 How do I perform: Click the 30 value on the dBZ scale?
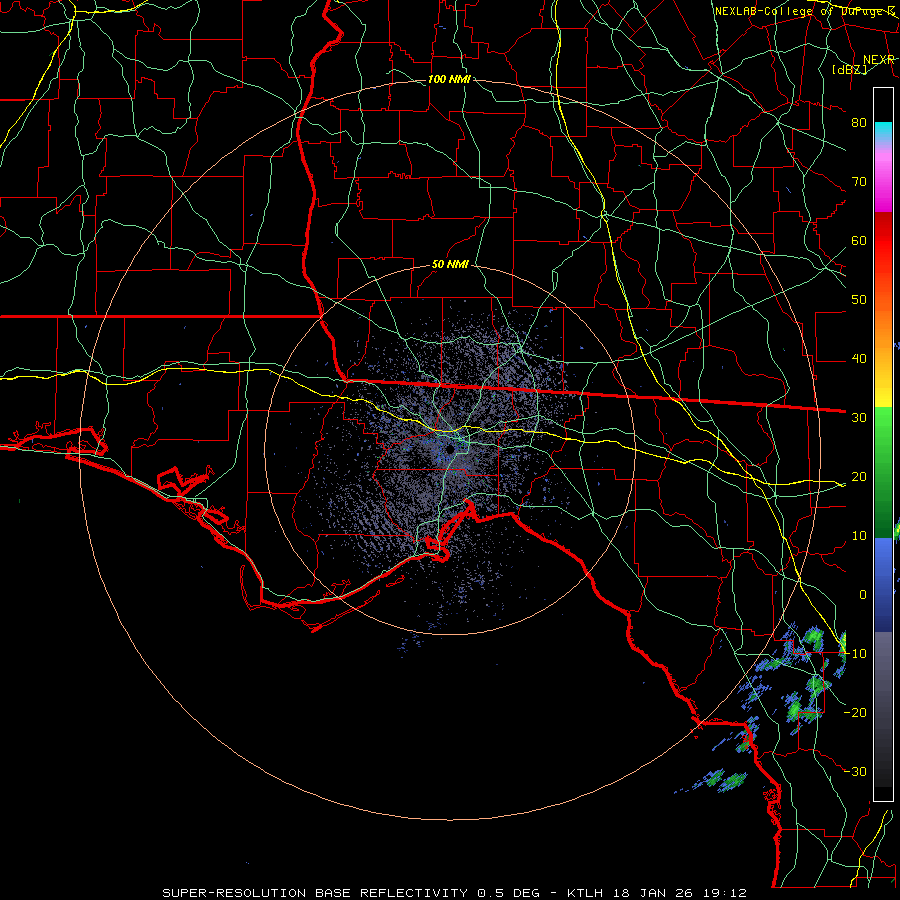pyautogui.click(x=859, y=417)
